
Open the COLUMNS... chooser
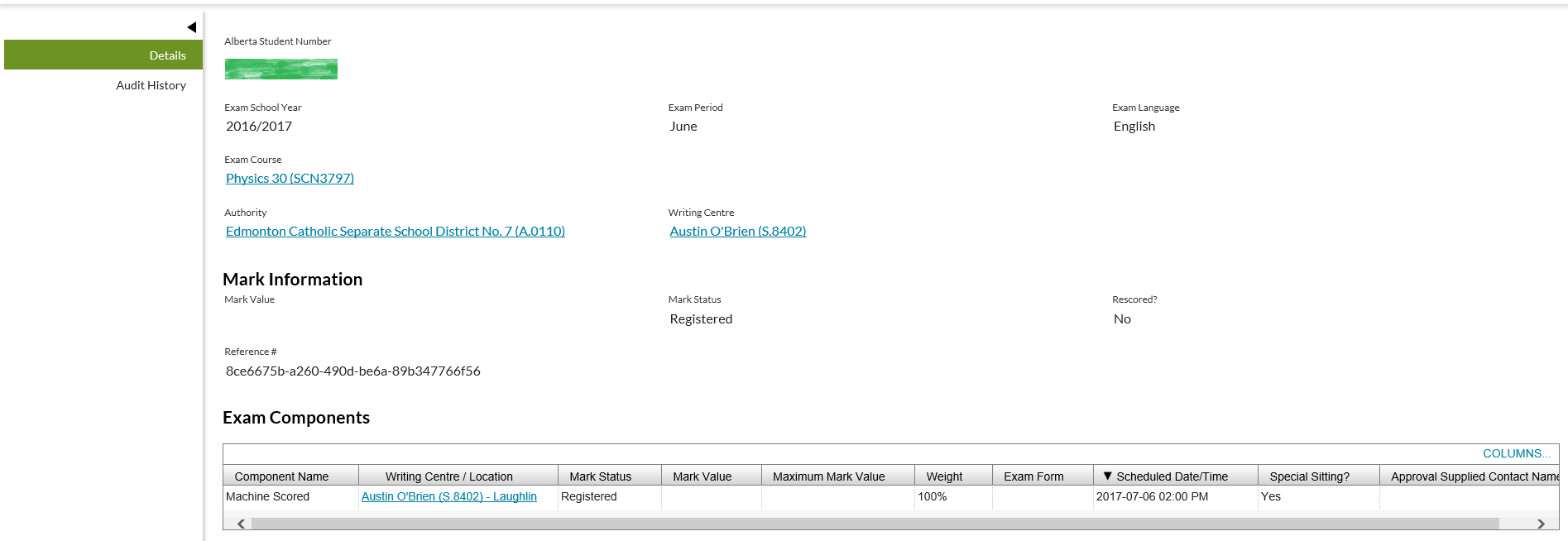[x=1516, y=454]
